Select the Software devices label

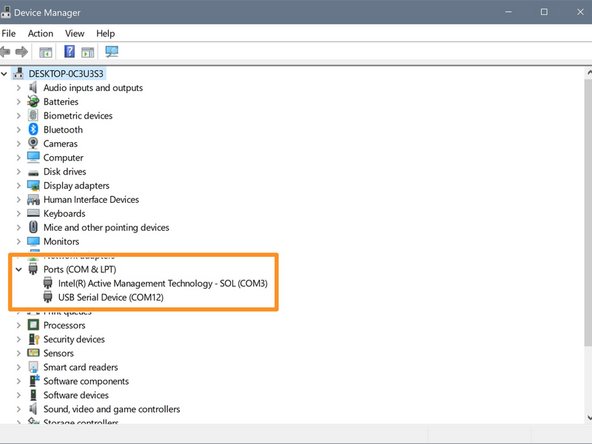tap(76, 395)
